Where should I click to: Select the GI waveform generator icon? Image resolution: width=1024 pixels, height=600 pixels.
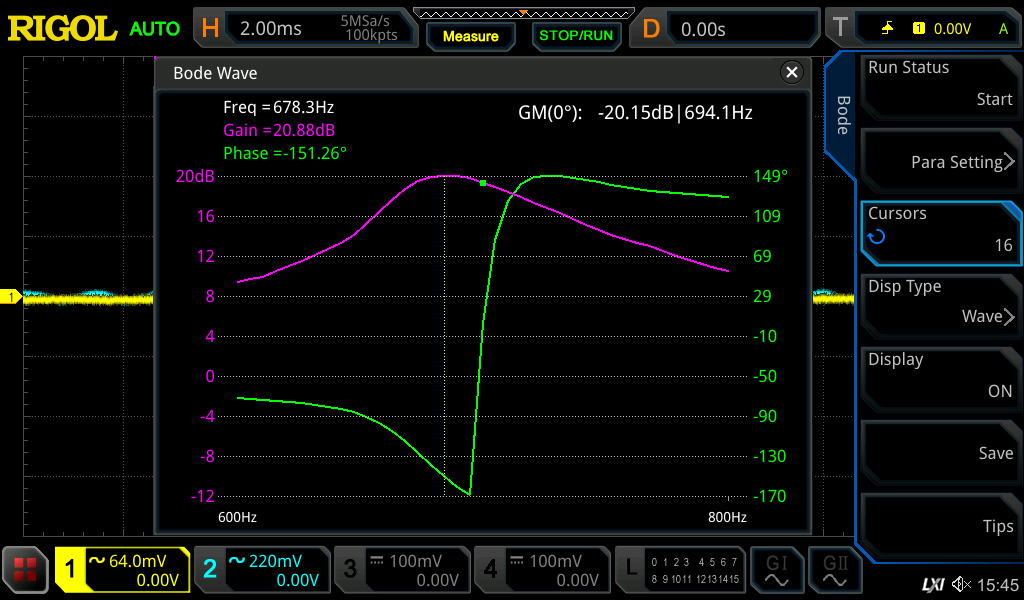click(776, 570)
